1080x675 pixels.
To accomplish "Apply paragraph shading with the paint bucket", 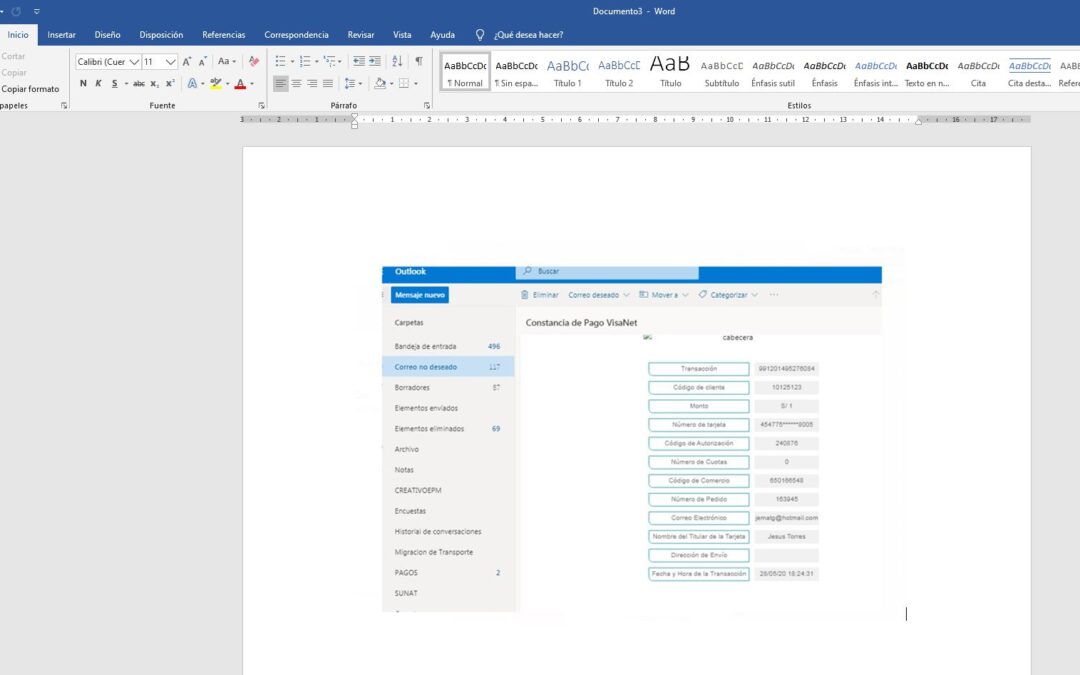I will point(380,83).
